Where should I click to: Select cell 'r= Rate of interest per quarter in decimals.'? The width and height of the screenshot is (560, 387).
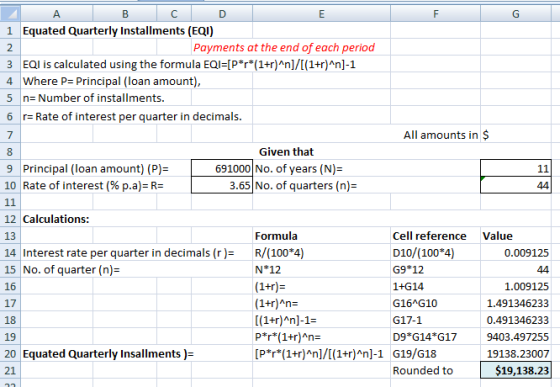[132, 116]
